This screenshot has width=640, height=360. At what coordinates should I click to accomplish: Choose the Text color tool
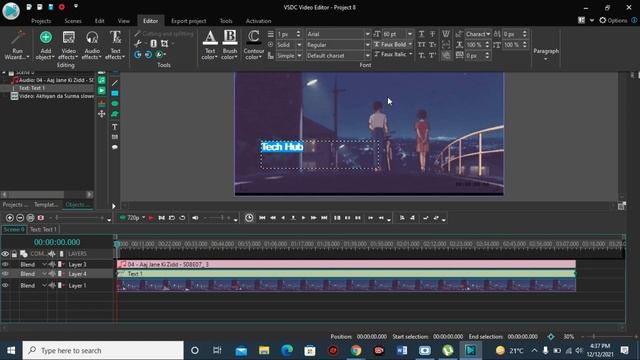210,45
